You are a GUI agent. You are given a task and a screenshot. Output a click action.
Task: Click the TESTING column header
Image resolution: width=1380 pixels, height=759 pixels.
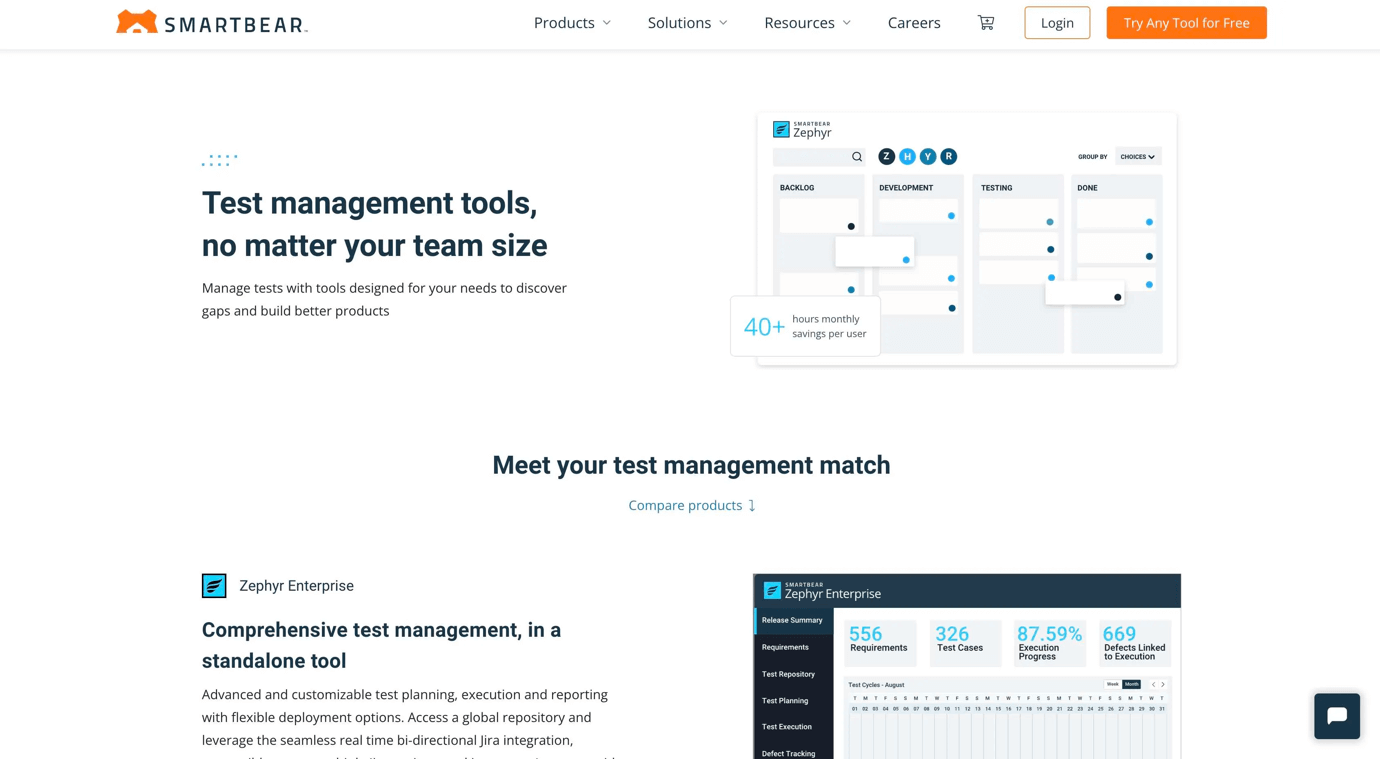point(996,188)
